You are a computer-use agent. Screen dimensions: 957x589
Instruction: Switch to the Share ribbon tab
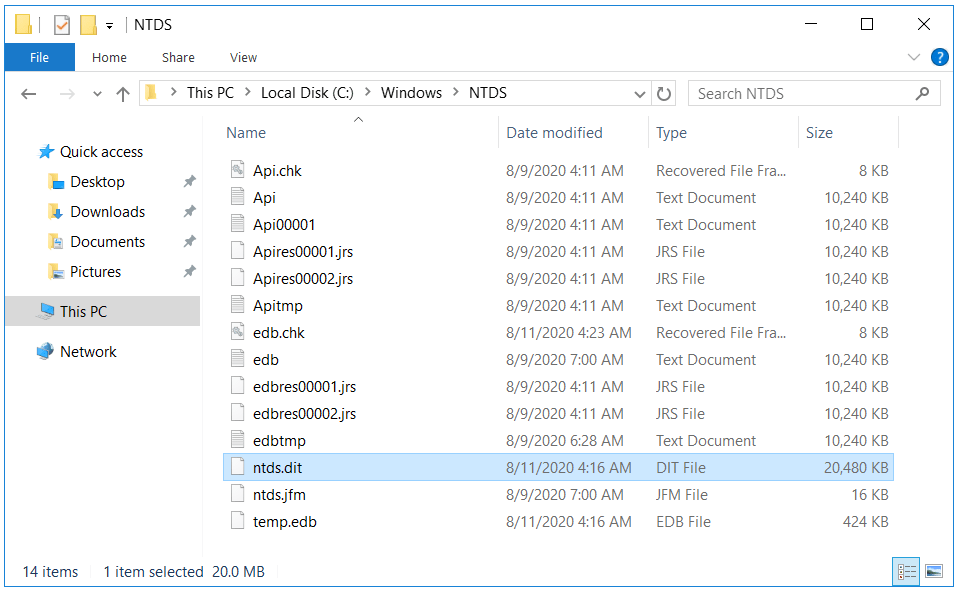coord(178,57)
